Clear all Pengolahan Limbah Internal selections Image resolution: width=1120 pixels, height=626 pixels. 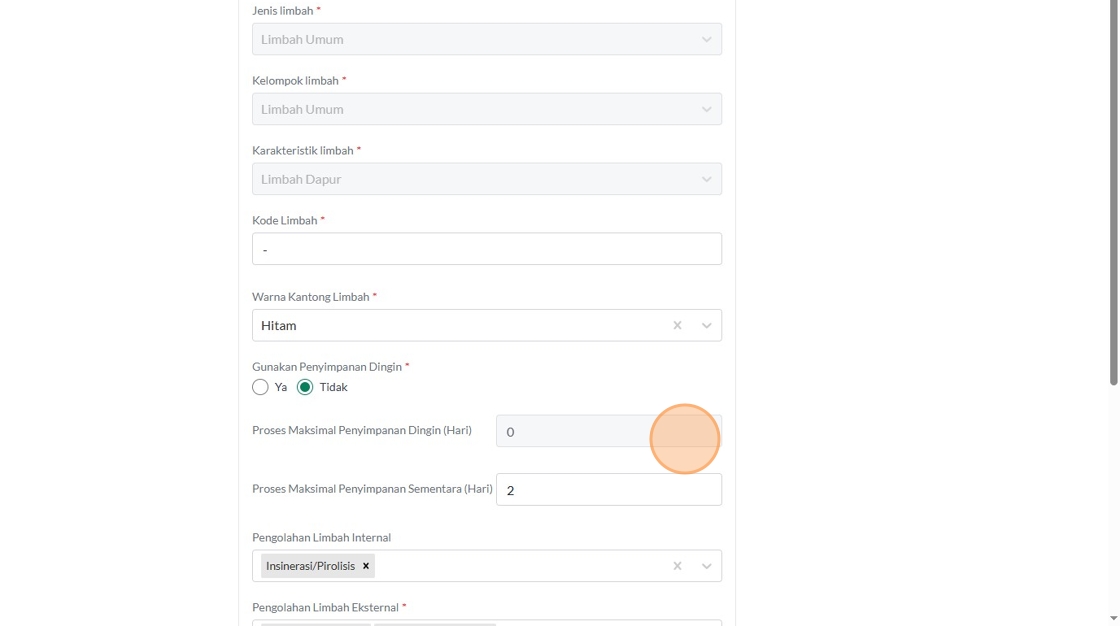tap(677, 566)
